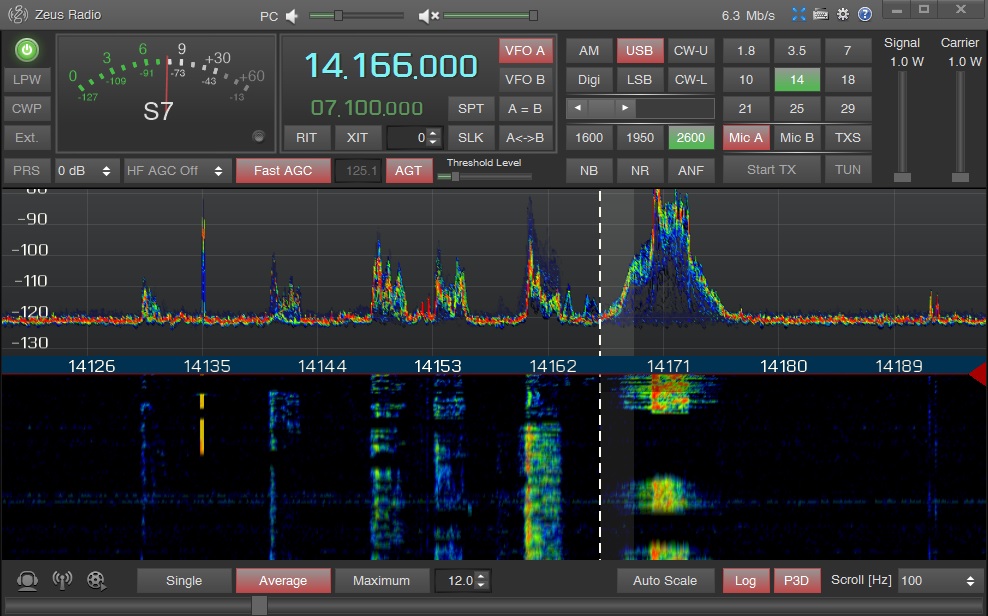Toggle the P3D display mode

tap(796, 581)
